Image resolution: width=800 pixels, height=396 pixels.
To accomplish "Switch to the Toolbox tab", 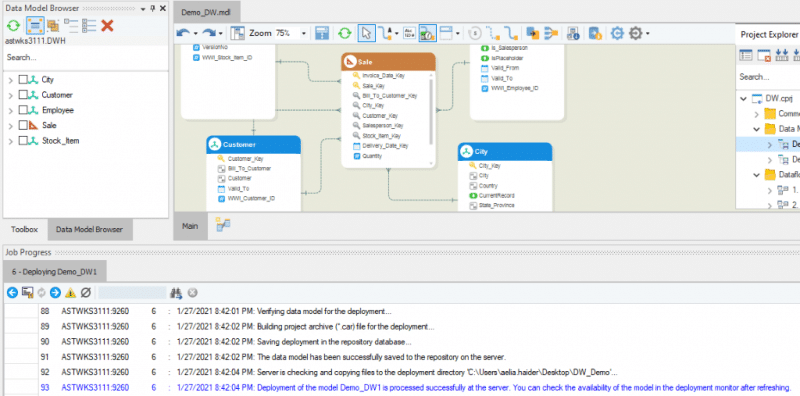I will pos(25,230).
